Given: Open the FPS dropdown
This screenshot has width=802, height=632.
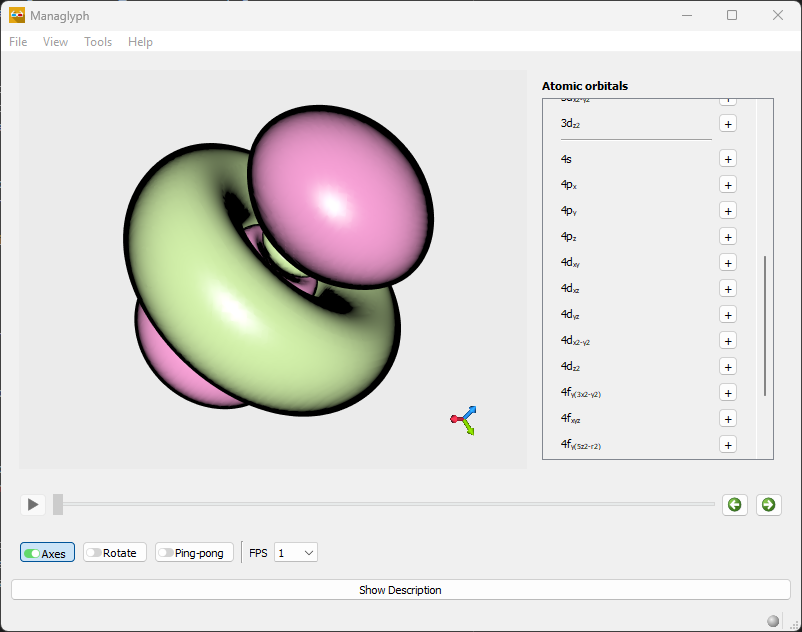Looking at the screenshot, I should [296, 553].
